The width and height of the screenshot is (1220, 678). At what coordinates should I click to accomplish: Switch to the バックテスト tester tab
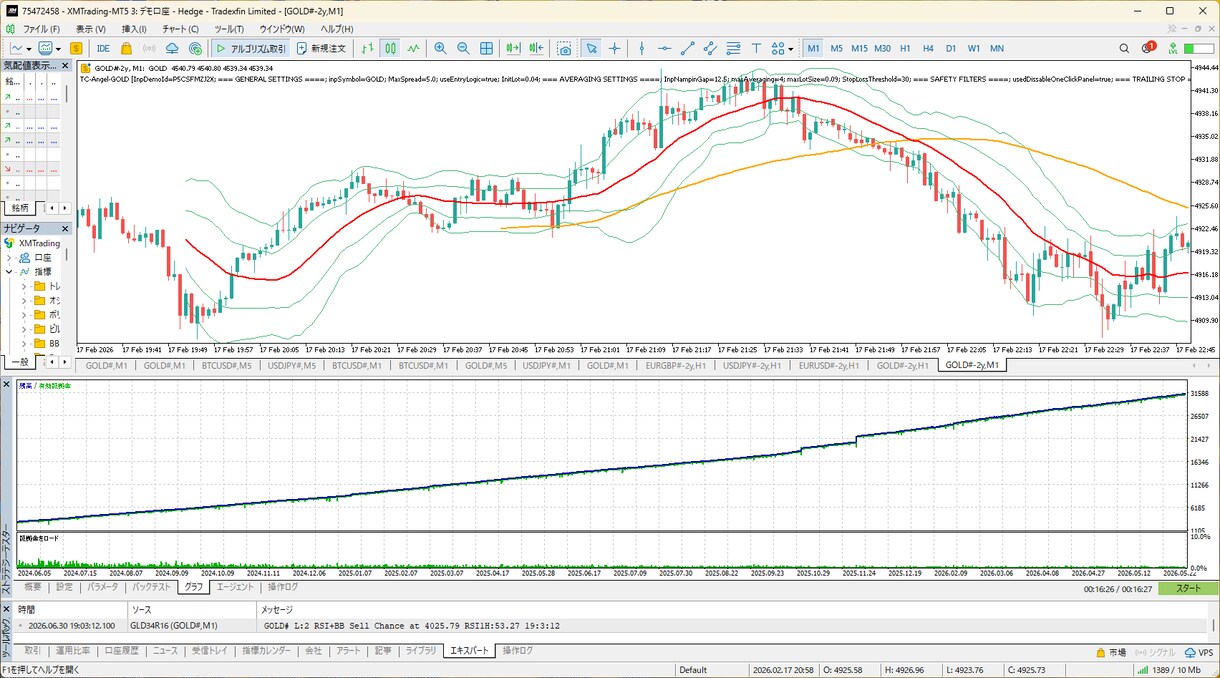(153, 588)
